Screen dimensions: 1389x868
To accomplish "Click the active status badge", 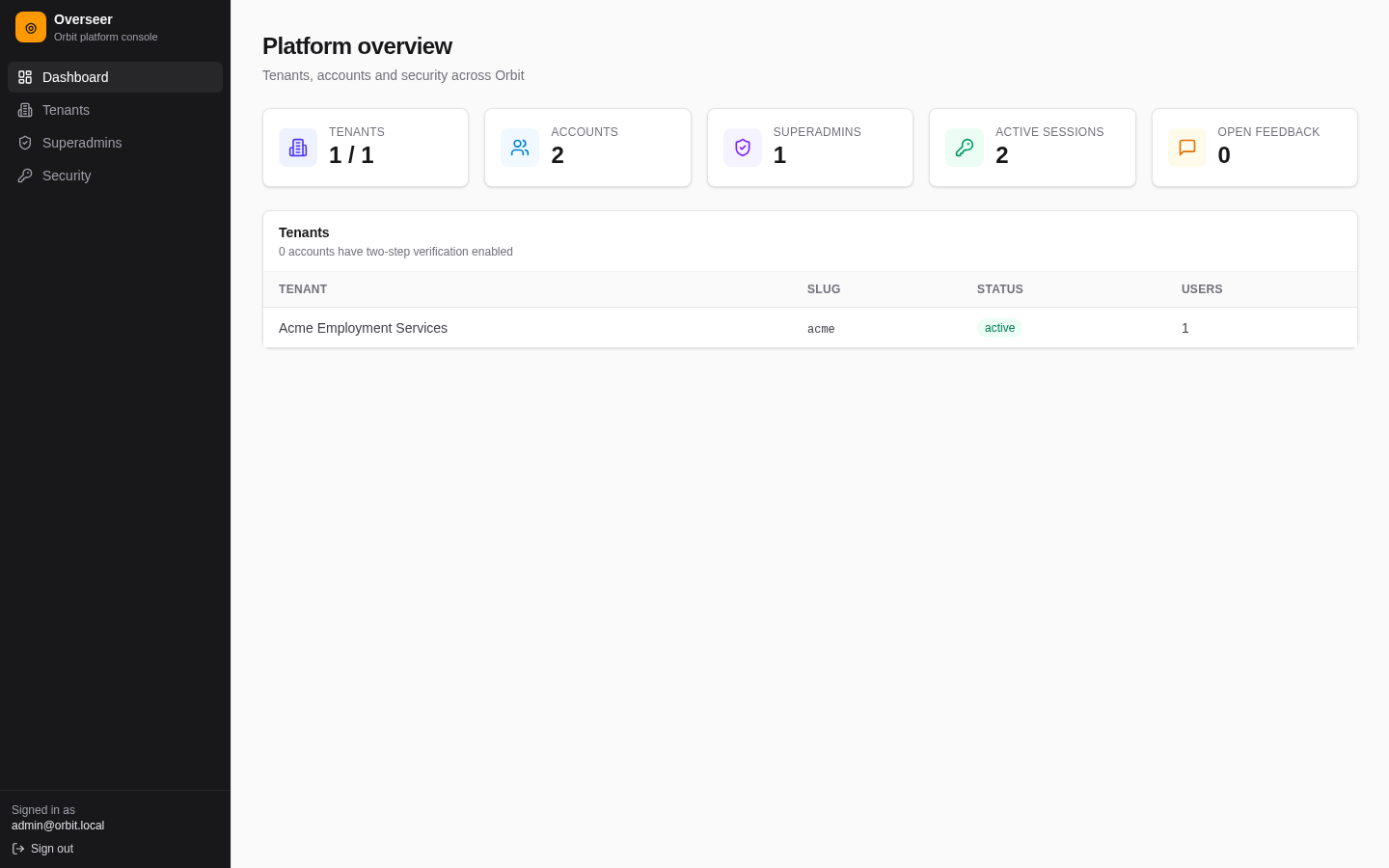I will click(999, 328).
